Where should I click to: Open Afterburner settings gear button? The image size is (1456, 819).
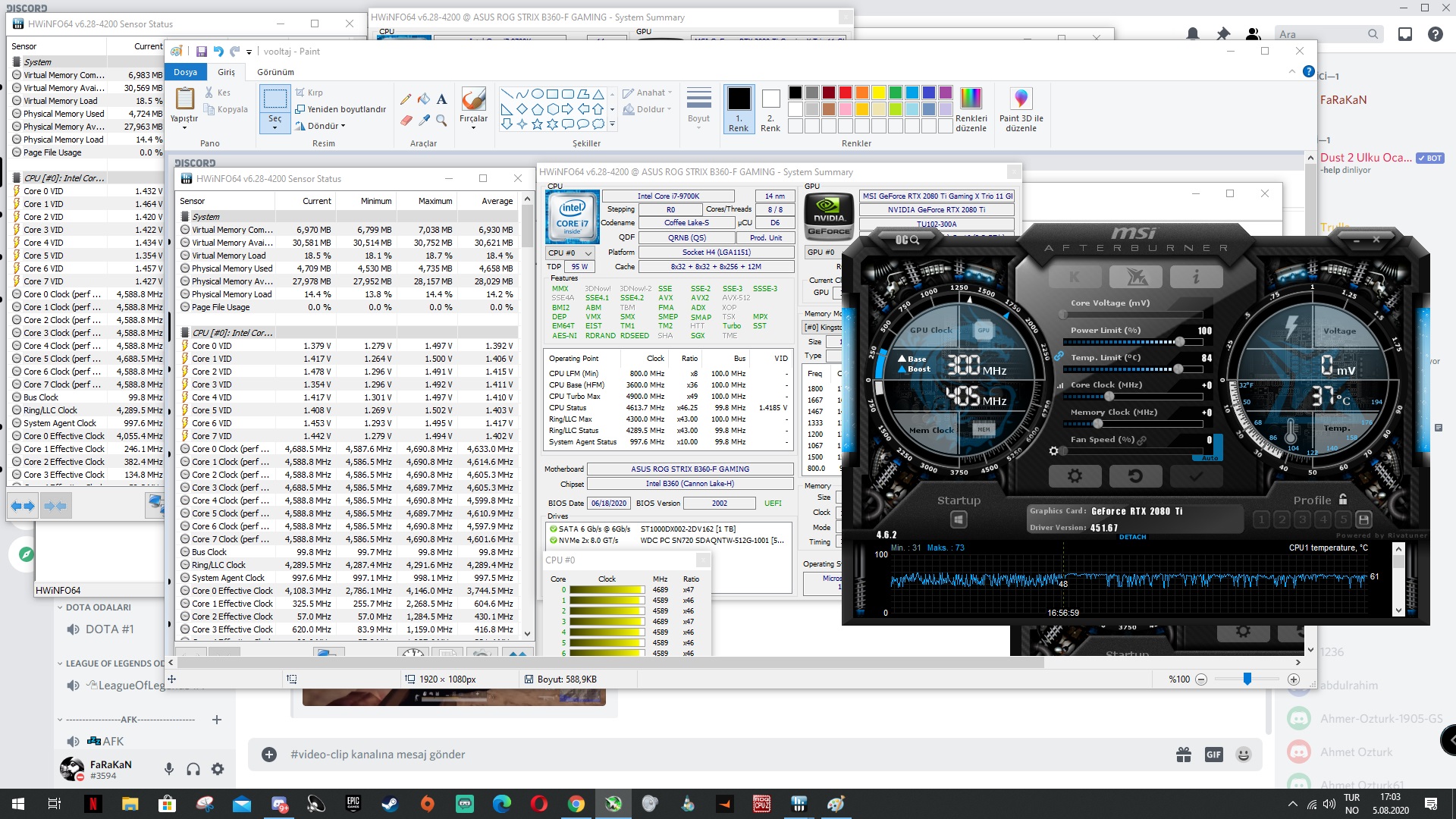[1075, 476]
